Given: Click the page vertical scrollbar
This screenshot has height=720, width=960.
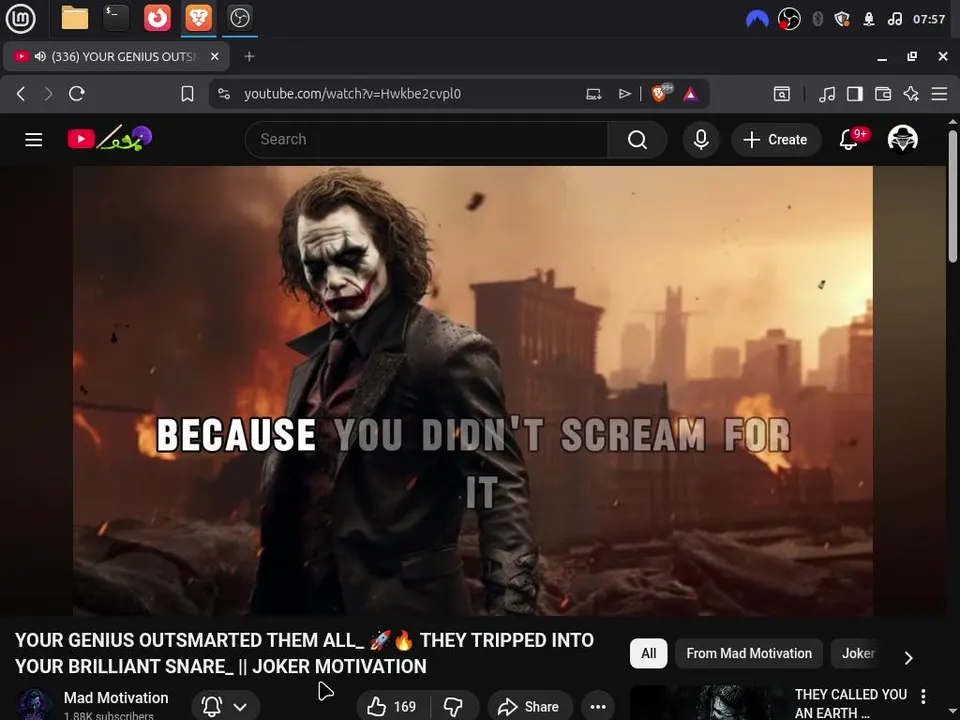Looking at the screenshot, I should pyautogui.click(x=953, y=196).
